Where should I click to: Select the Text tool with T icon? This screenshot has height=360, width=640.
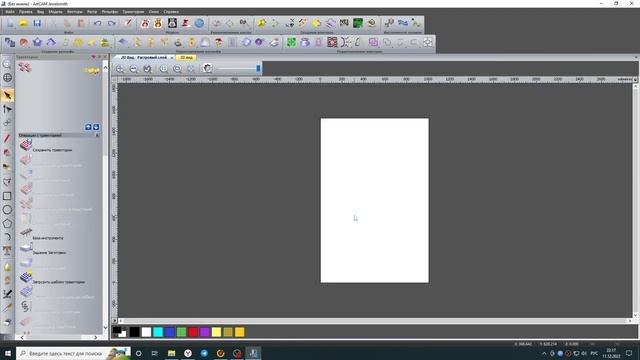coord(7,250)
